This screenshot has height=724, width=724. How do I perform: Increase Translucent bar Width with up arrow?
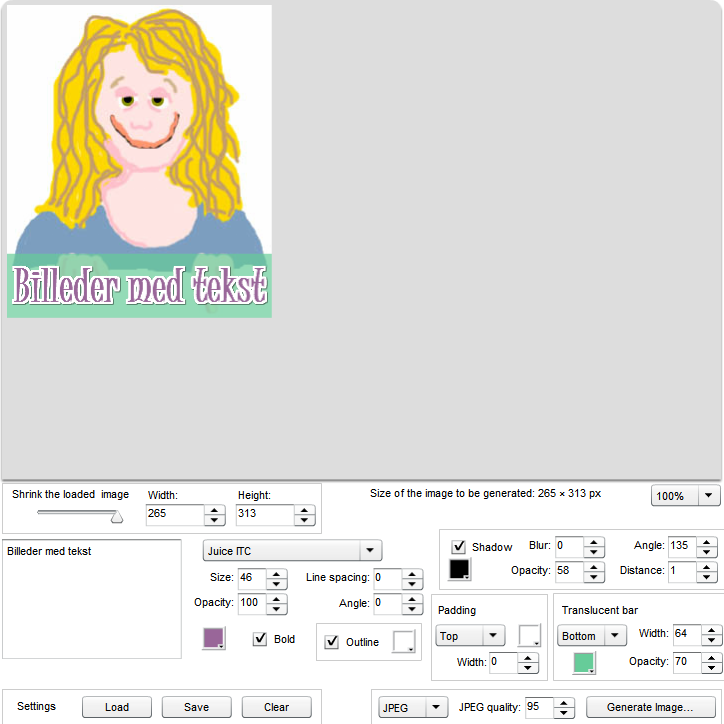pyautogui.click(x=712, y=630)
